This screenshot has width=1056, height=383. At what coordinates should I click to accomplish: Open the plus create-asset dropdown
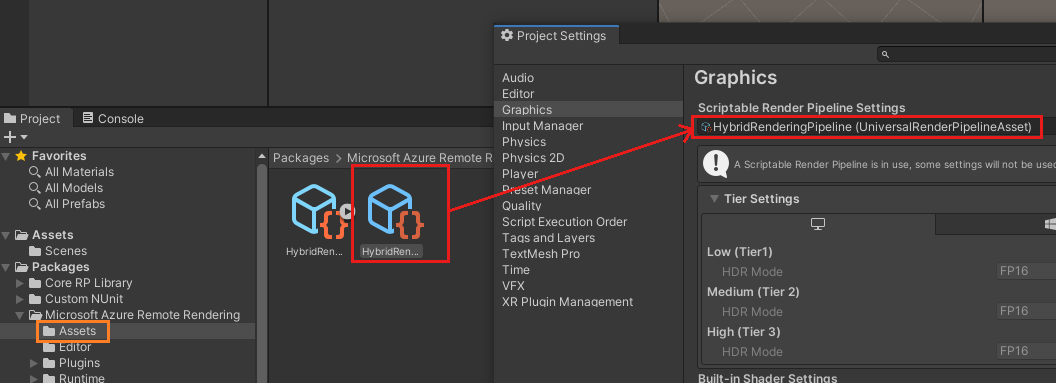[x=16, y=137]
